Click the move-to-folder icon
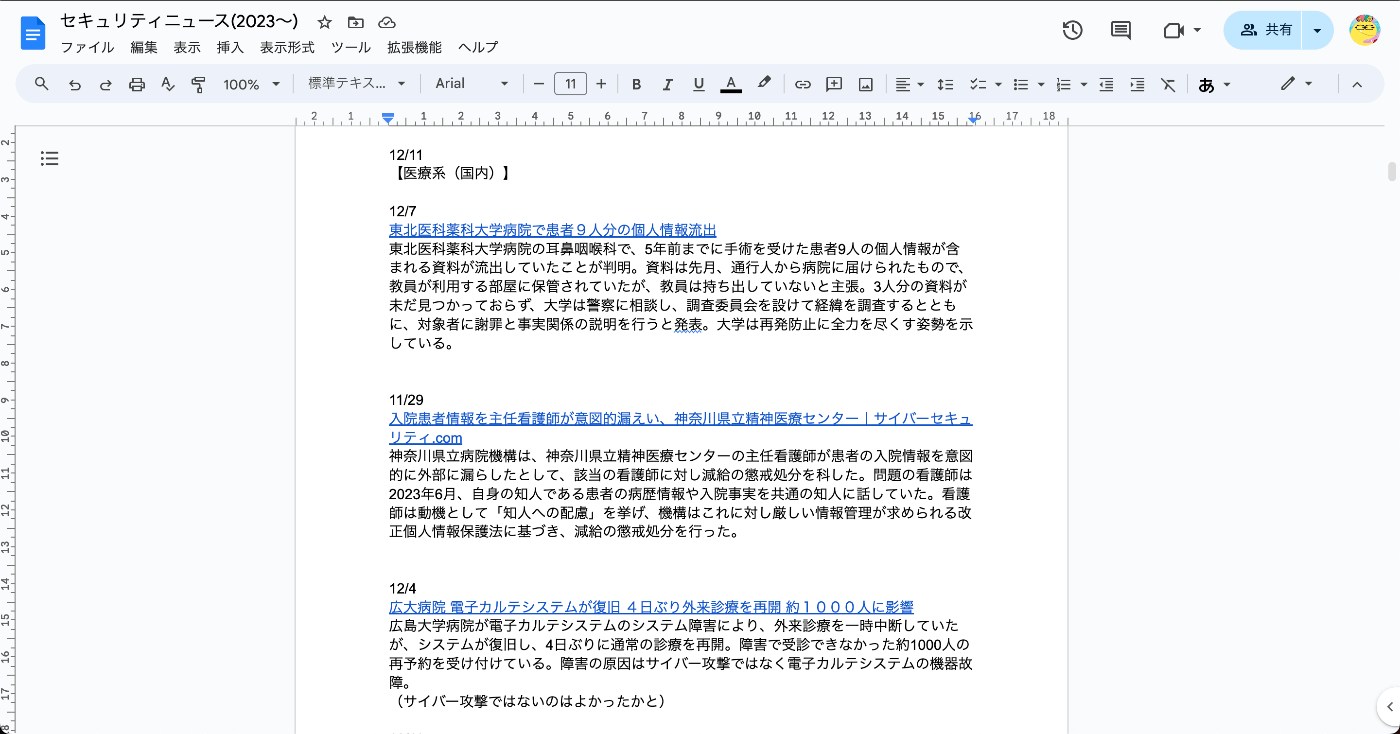 (355, 22)
